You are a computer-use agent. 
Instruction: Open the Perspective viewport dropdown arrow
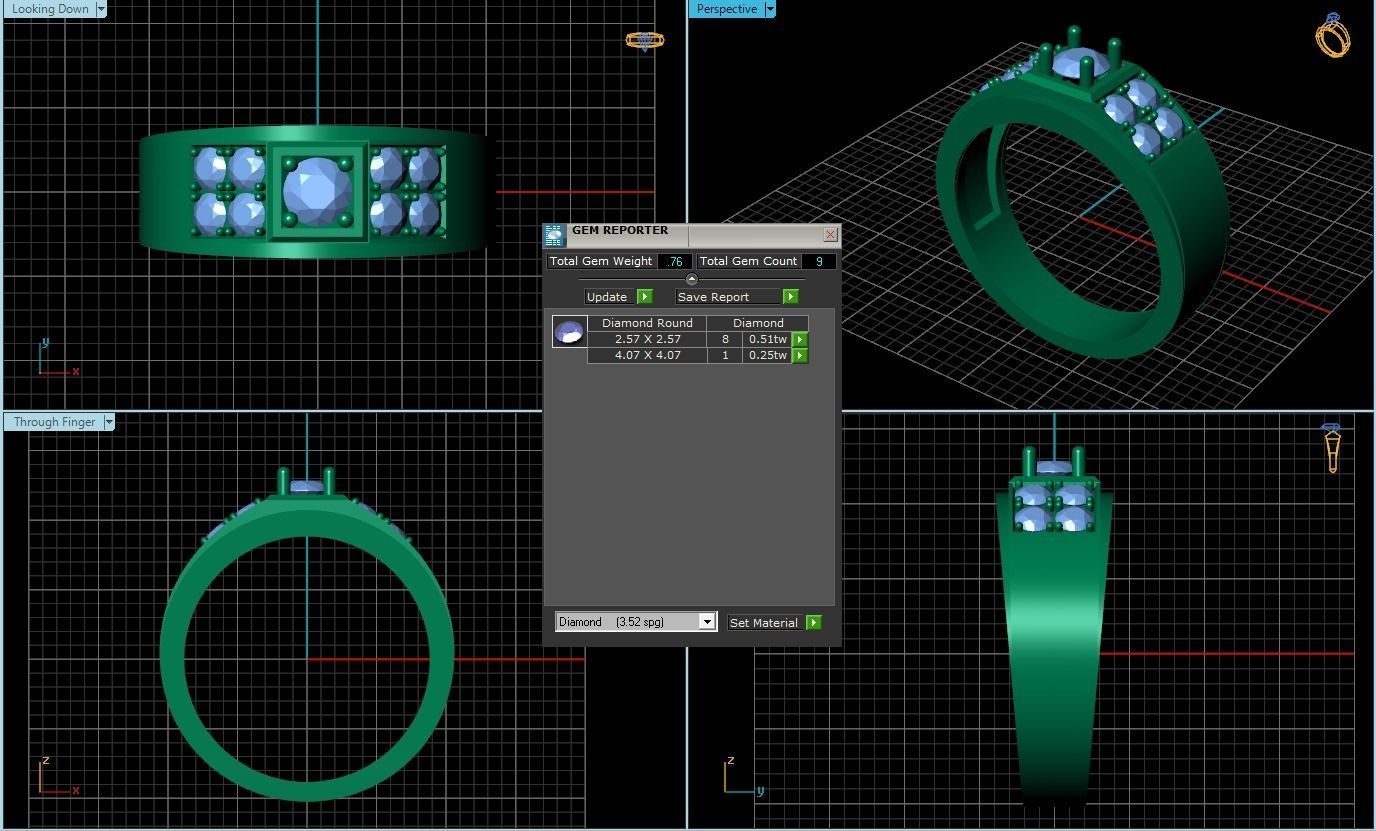(770, 9)
